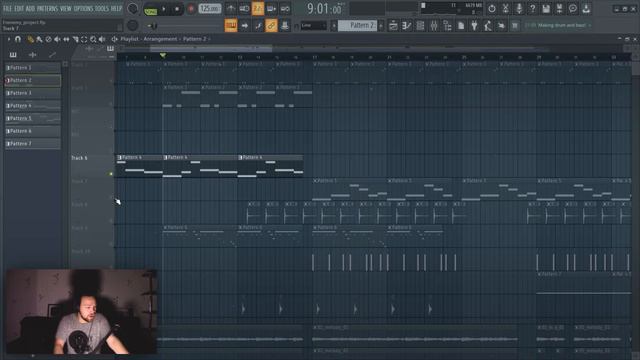Toggle the orange link icon
The width and height of the screenshot is (640, 360).
[x=271, y=26]
